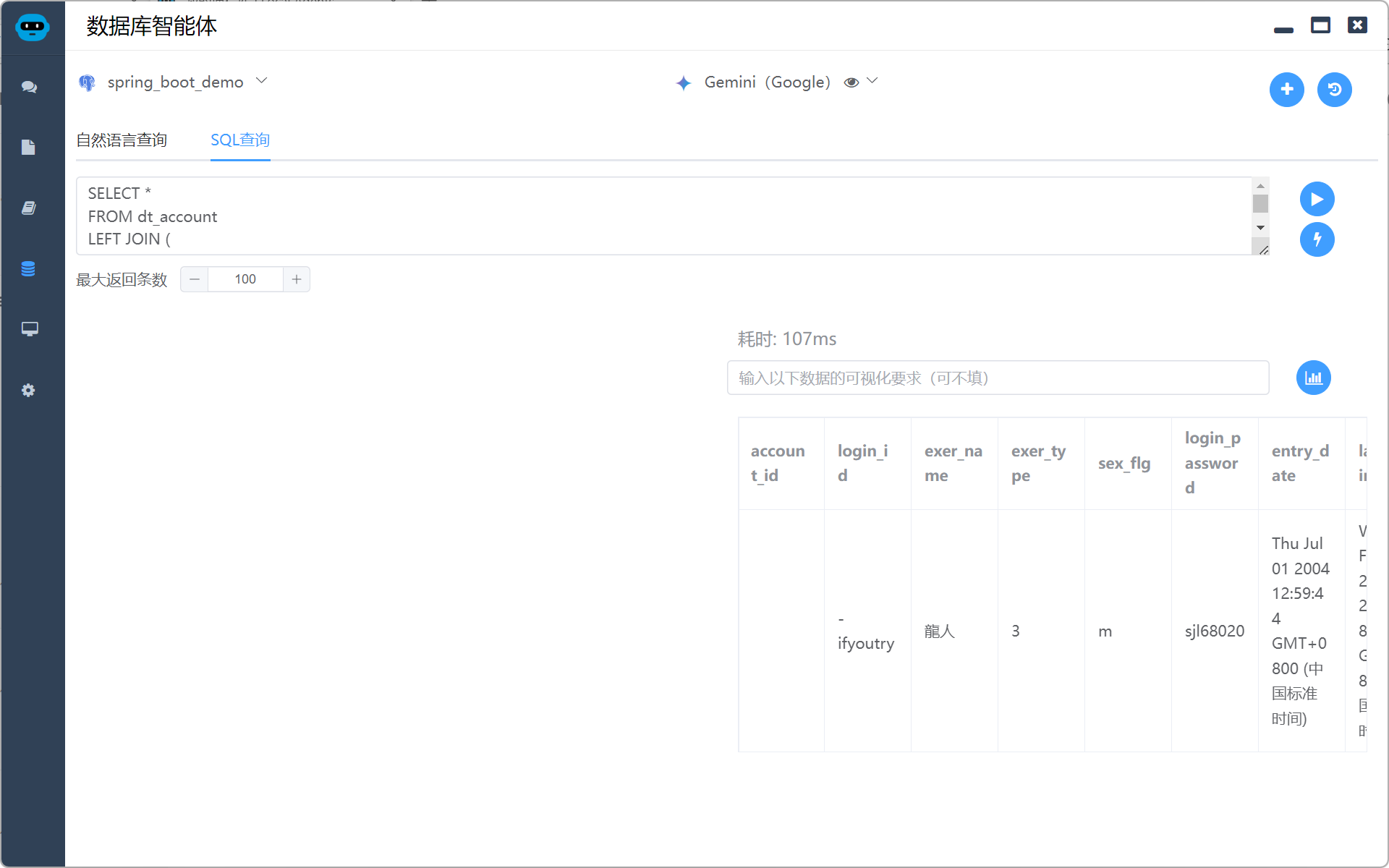Switch to the 自然语言查询 tab
Image resolution: width=1389 pixels, height=868 pixels.
(x=122, y=140)
